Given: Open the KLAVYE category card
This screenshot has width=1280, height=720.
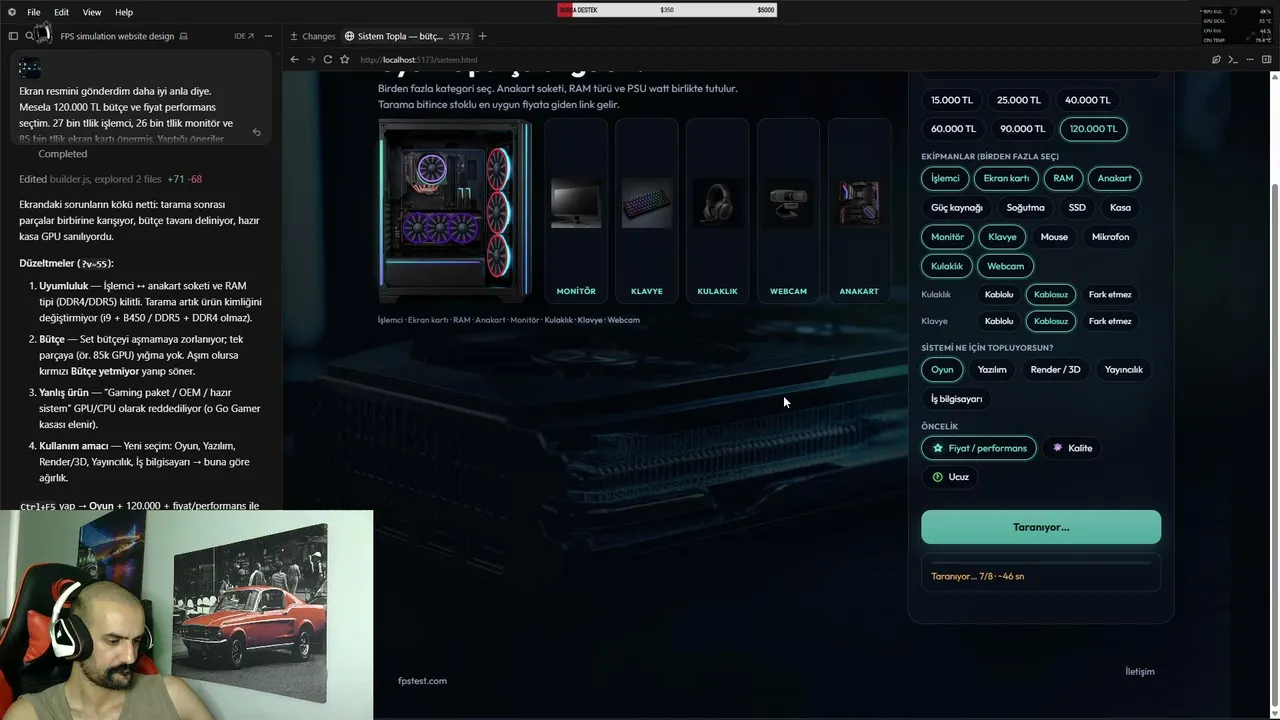Looking at the screenshot, I should [647, 210].
